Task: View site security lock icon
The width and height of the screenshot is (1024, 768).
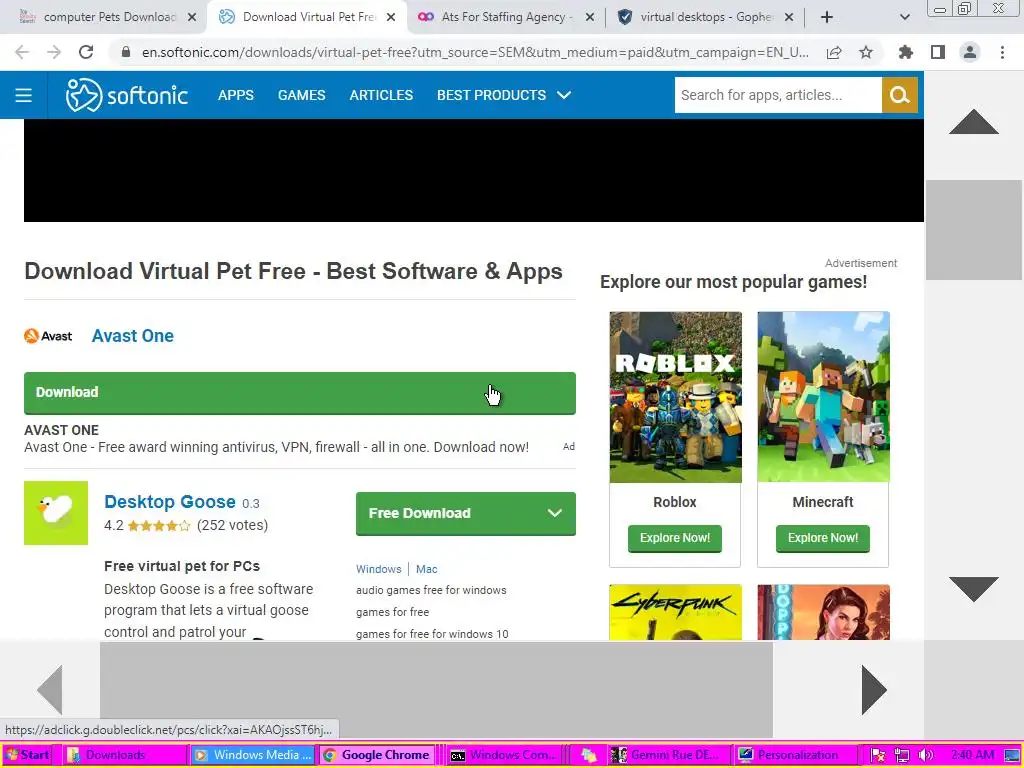Action: point(126,52)
